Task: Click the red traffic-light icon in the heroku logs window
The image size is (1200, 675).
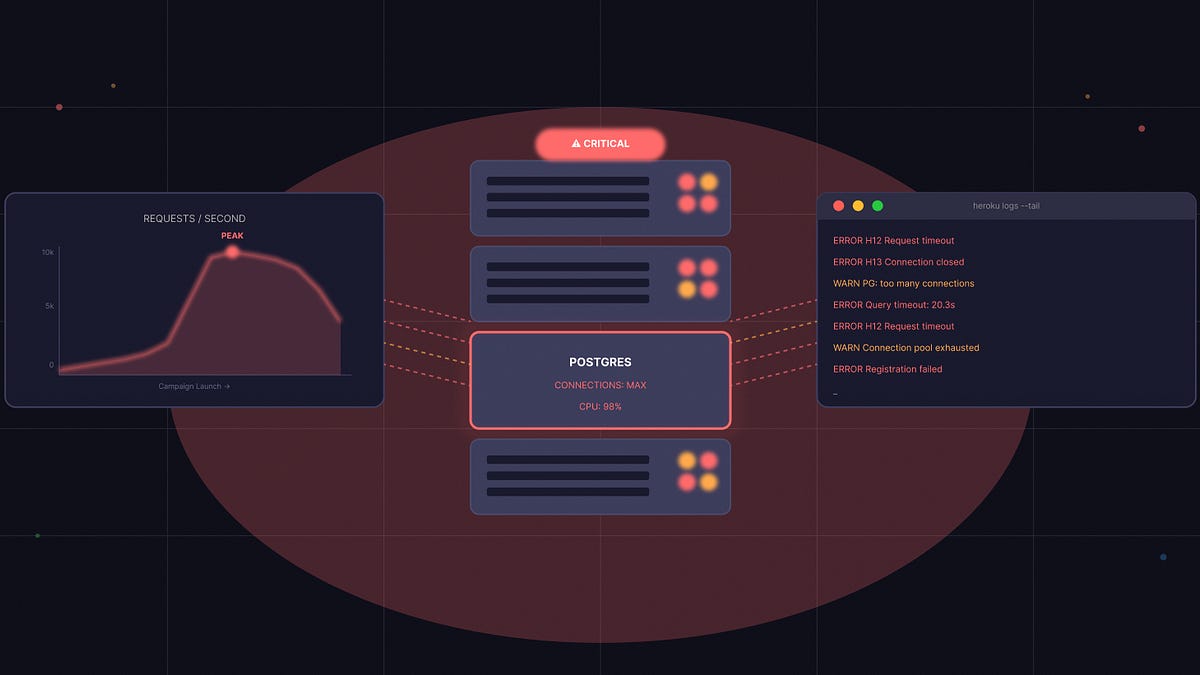Action: point(838,205)
